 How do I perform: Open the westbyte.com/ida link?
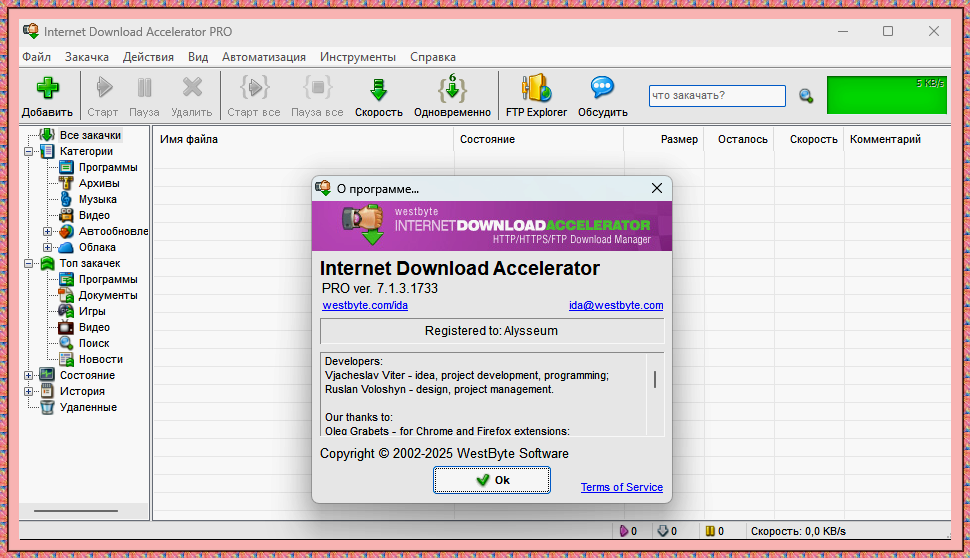(x=365, y=305)
